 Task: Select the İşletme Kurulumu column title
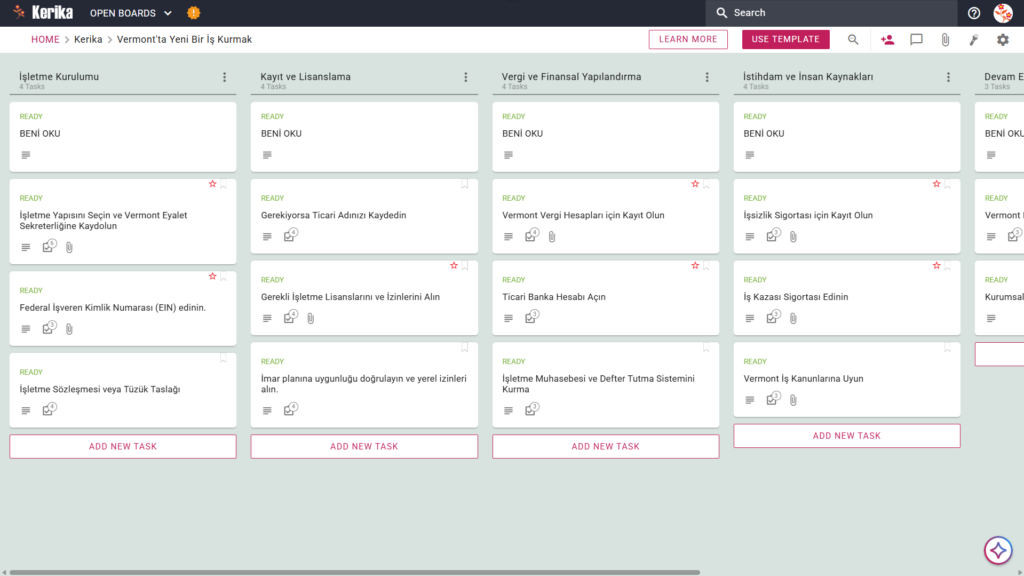point(59,76)
